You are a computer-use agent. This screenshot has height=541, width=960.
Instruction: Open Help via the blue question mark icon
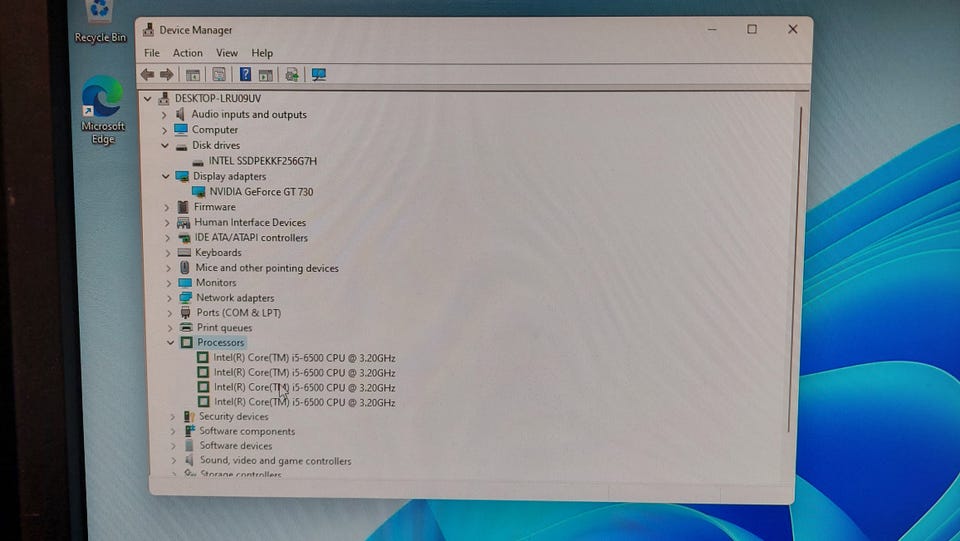pyautogui.click(x=245, y=75)
